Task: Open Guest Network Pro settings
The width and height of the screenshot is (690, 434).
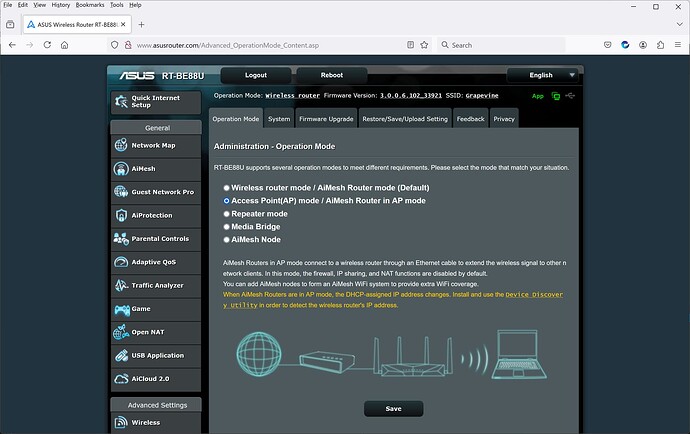Action: tap(156, 192)
